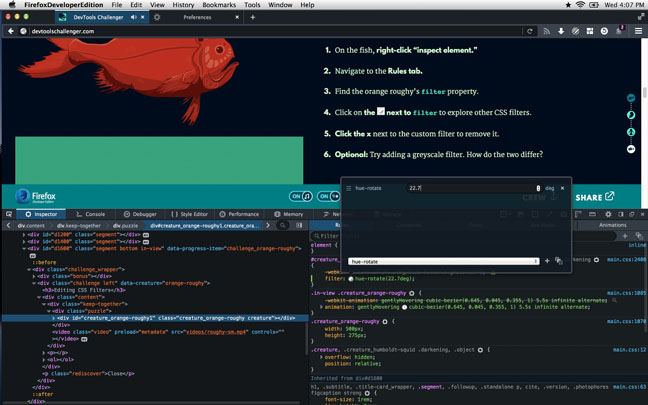The image size is (648, 405).
Task: Click the filter swatch next to hue-rotate(22.7deg)
Action: click(x=351, y=279)
